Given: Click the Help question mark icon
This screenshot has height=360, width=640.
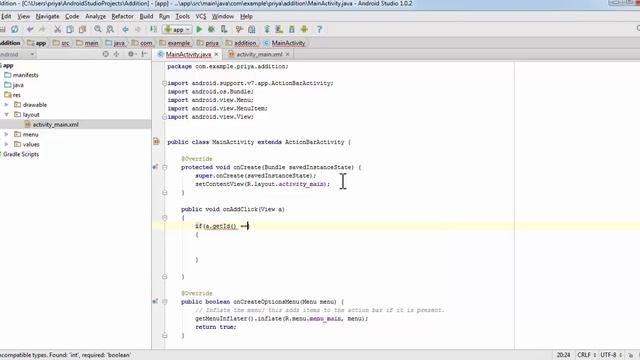Looking at the screenshot, I should pos(319,29).
